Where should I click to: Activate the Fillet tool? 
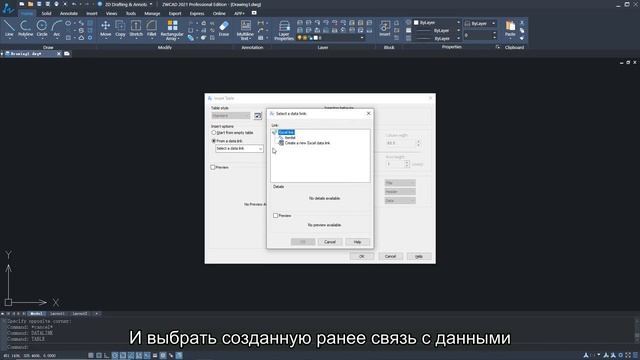pyautogui.click(x=151, y=29)
